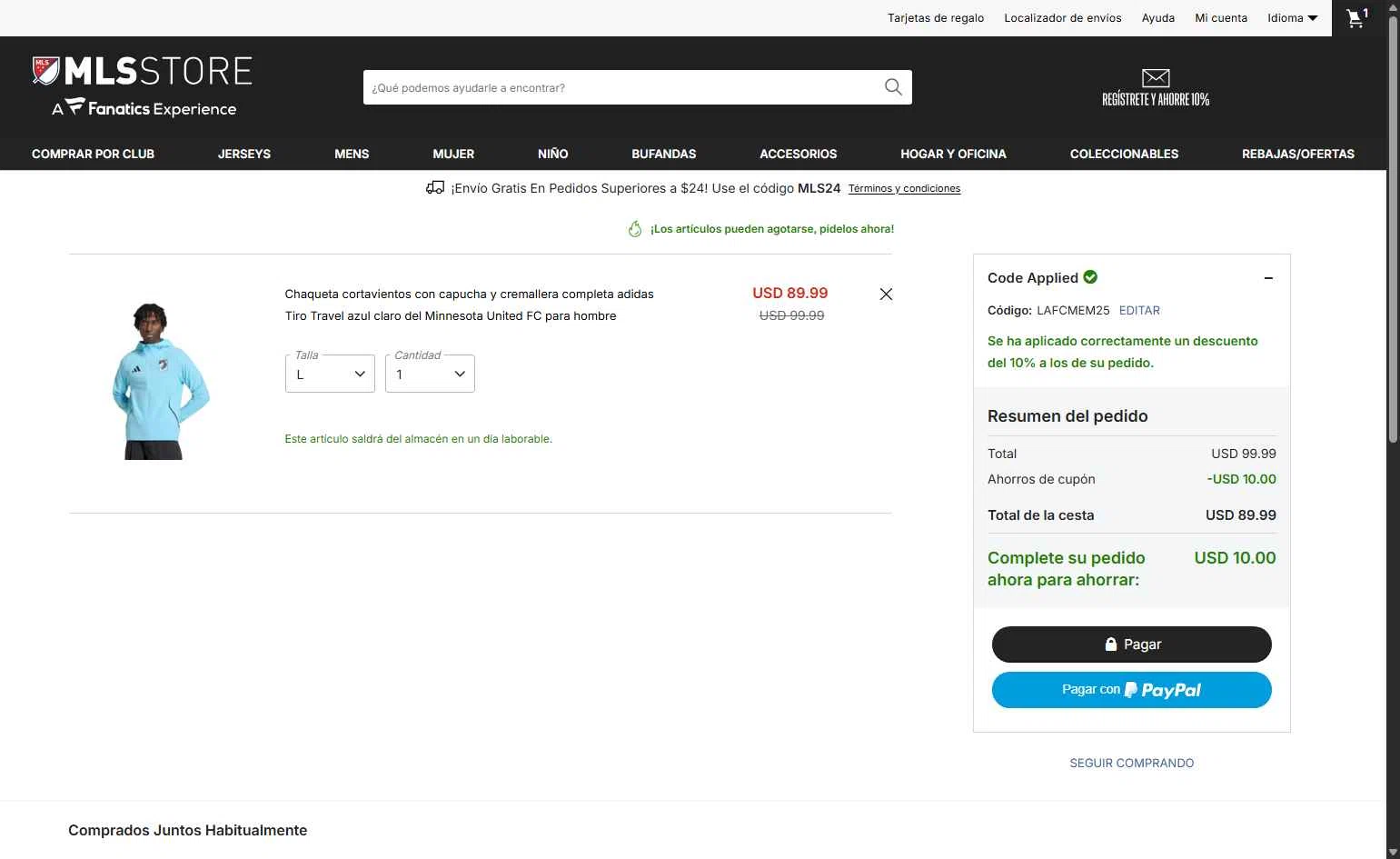Screen dimensions: 1400x859
Task: Open Localizador de envíos link
Action: click(1063, 18)
